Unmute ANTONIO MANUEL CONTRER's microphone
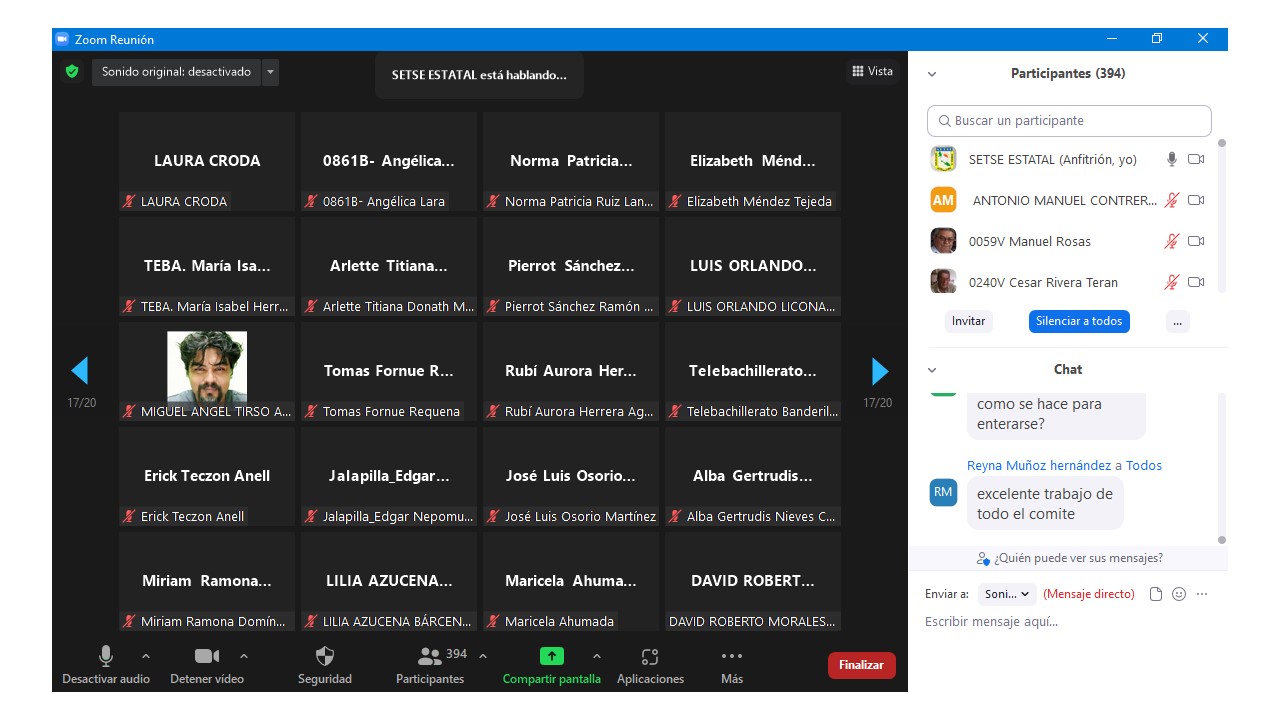The image size is (1280, 720). (1171, 200)
